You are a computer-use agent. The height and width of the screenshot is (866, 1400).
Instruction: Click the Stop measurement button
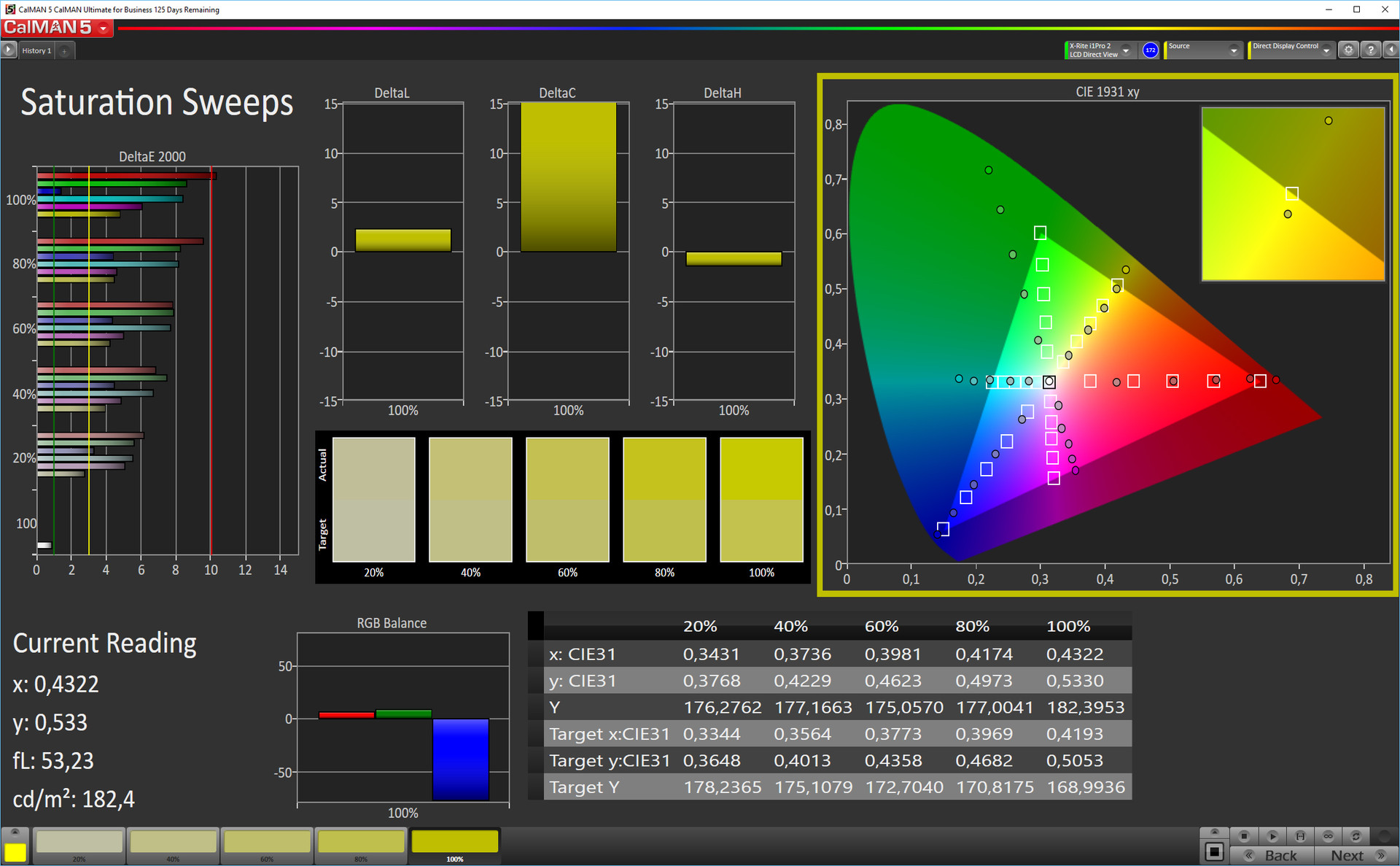click(1244, 836)
